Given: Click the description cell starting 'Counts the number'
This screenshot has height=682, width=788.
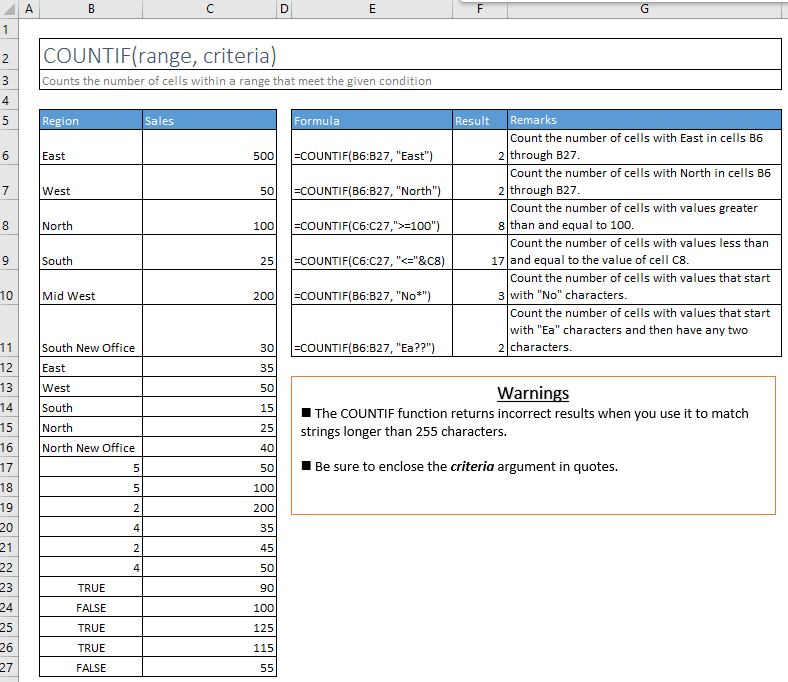Looking at the screenshot, I should pos(411,80).
